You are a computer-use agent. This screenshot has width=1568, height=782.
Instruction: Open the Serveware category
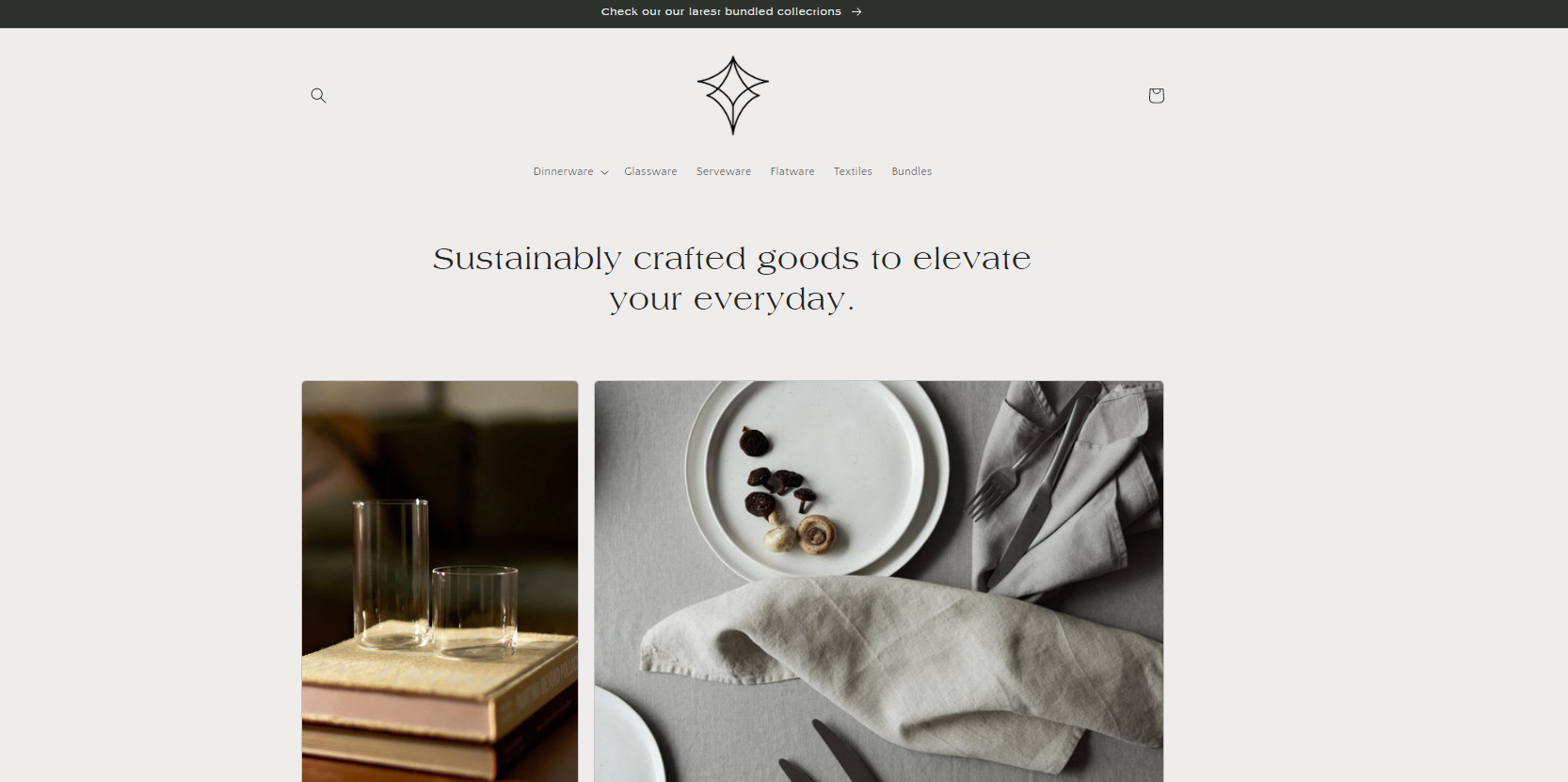pos(724,171)
